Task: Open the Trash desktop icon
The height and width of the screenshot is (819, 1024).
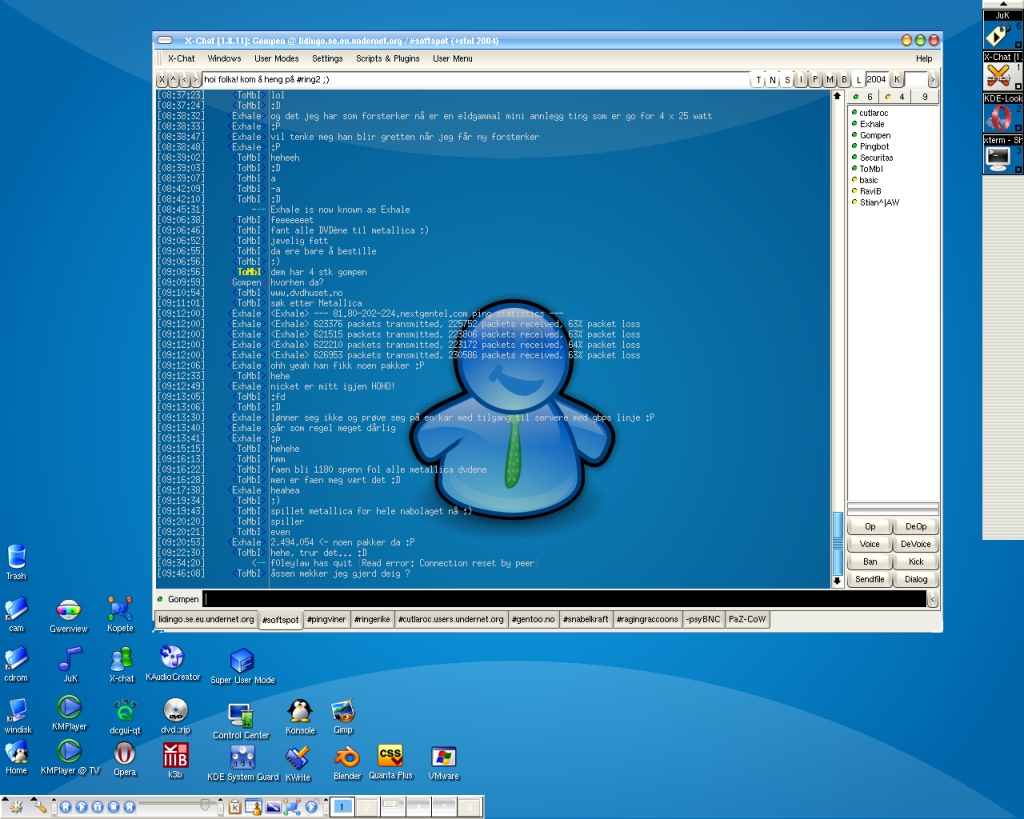Action: coord(16,561)
